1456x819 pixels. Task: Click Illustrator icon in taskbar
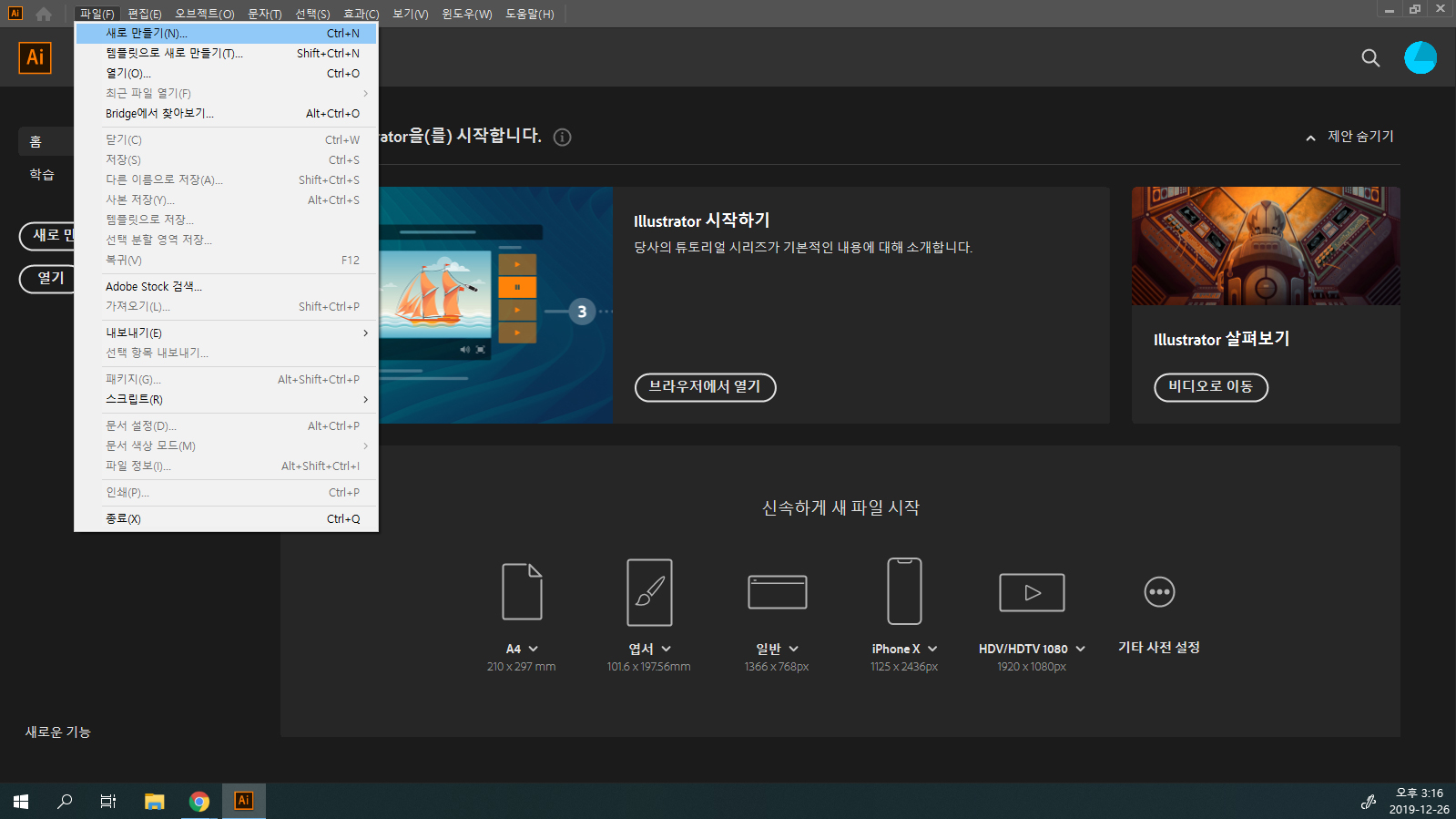tap(243, 801)
